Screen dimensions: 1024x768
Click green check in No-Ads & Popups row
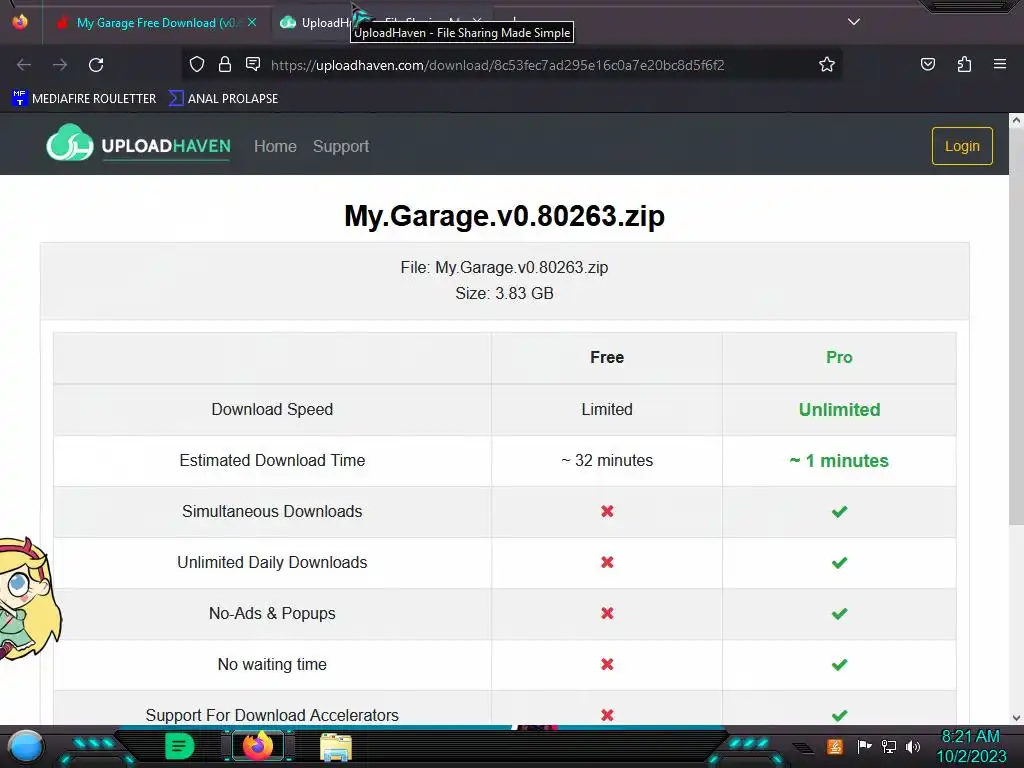point(839,613)
